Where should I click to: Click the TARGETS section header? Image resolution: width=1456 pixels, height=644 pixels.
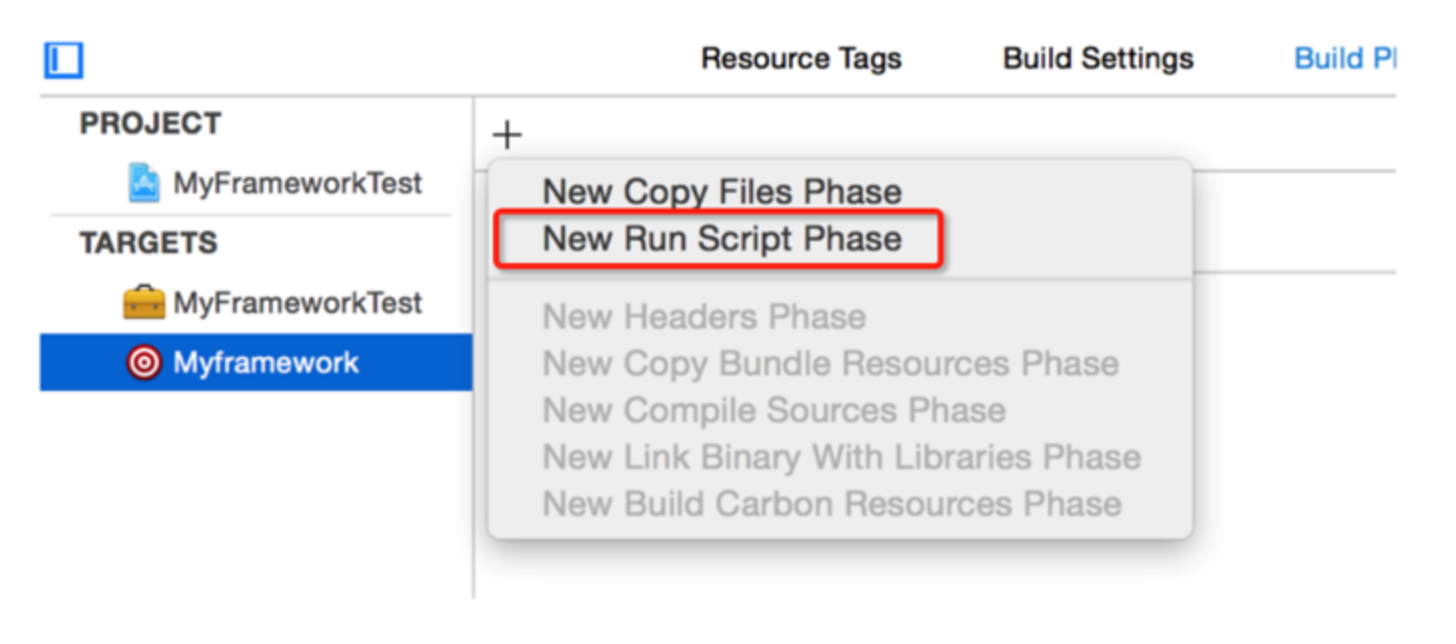(148, 244)
